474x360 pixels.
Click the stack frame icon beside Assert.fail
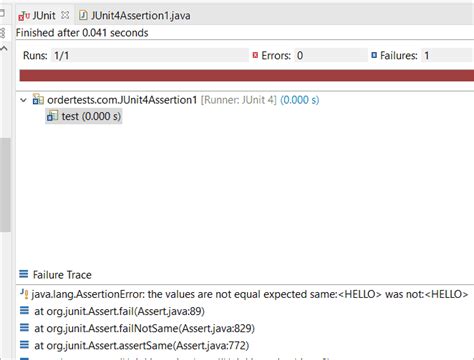[x=24, y=311]
